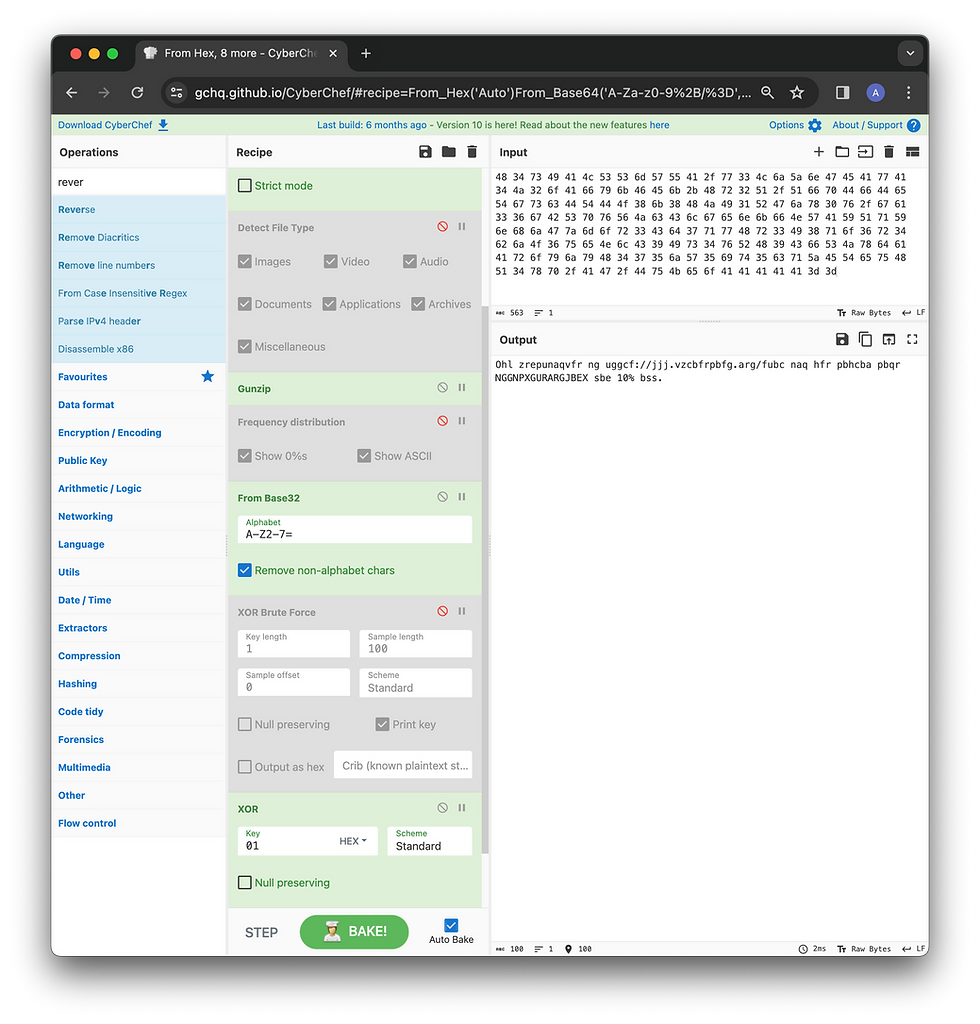The width and height of the screenshot is (980, 1024).
Task: Click the operations search field
Action: [138, 182]
